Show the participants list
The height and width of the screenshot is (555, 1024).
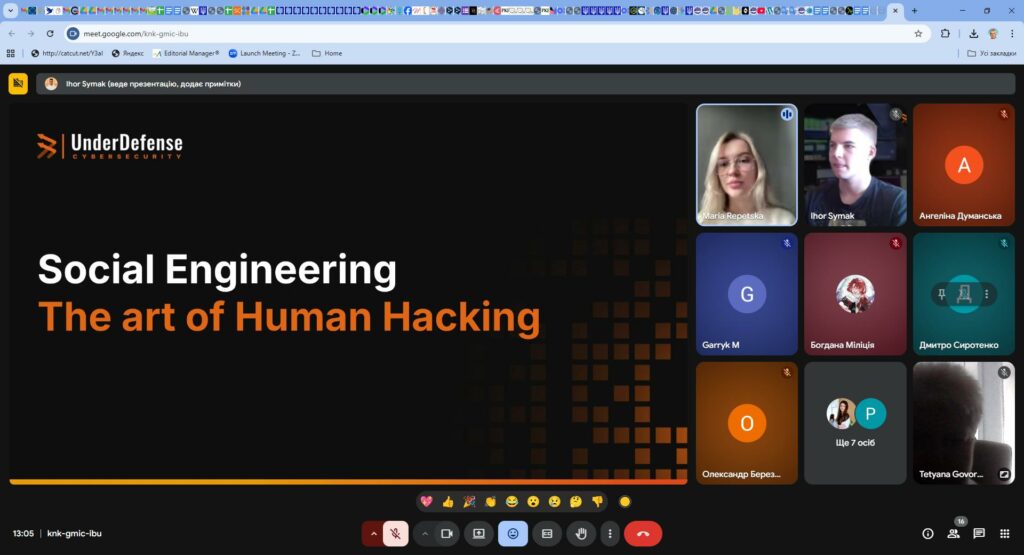tap(953, 534)
